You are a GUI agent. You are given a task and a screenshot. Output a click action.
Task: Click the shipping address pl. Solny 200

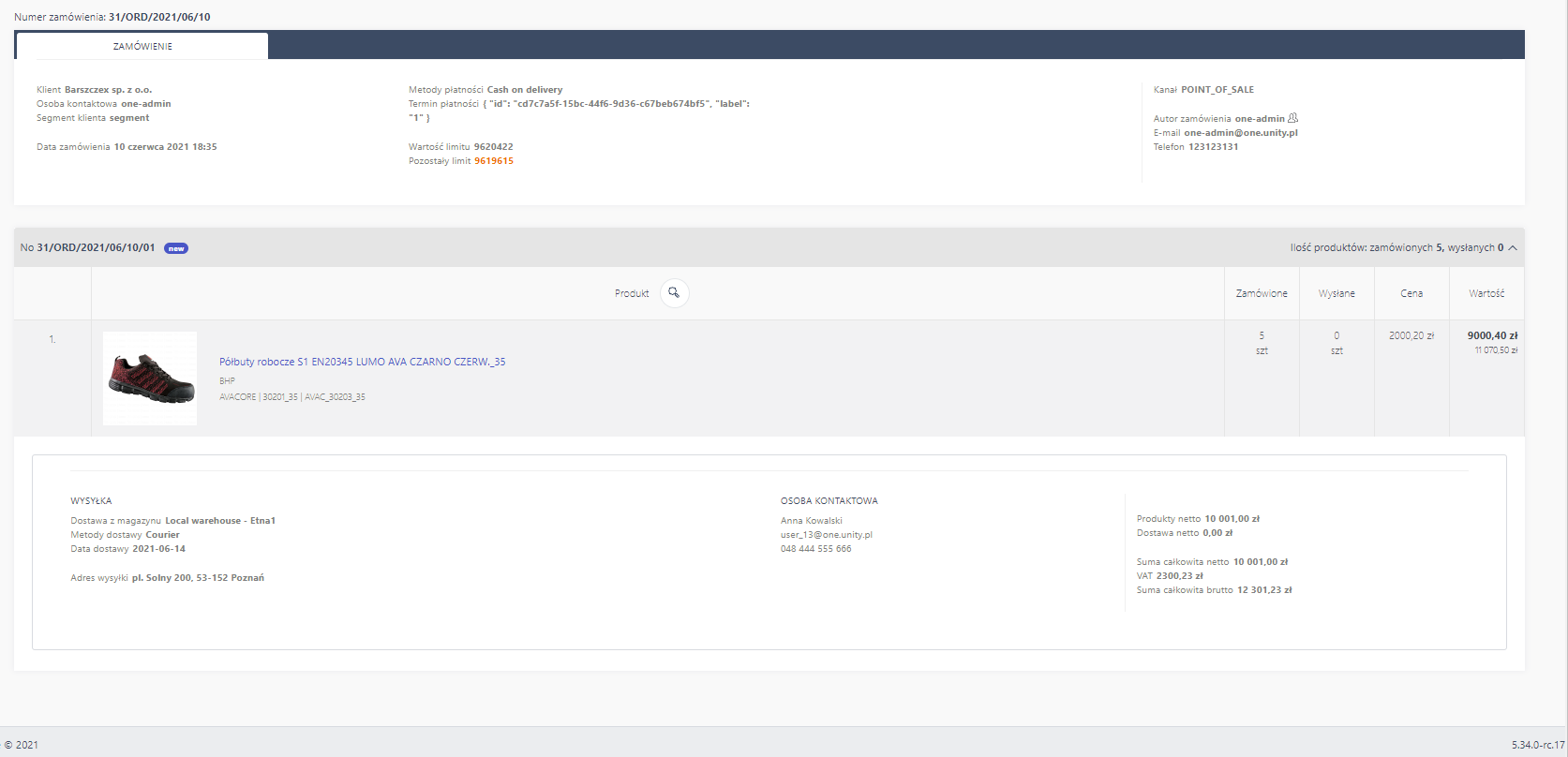pos(198,578)
